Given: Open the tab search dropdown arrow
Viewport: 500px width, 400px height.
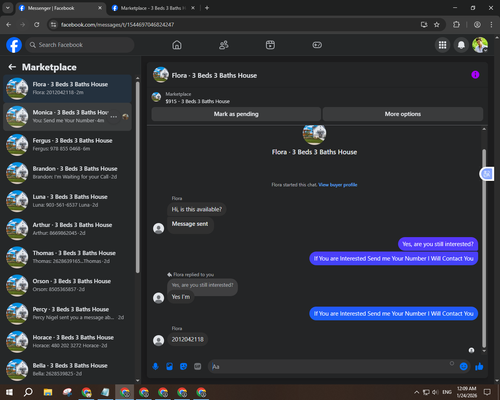Looking at the screenshot, I should click(8, 8).
